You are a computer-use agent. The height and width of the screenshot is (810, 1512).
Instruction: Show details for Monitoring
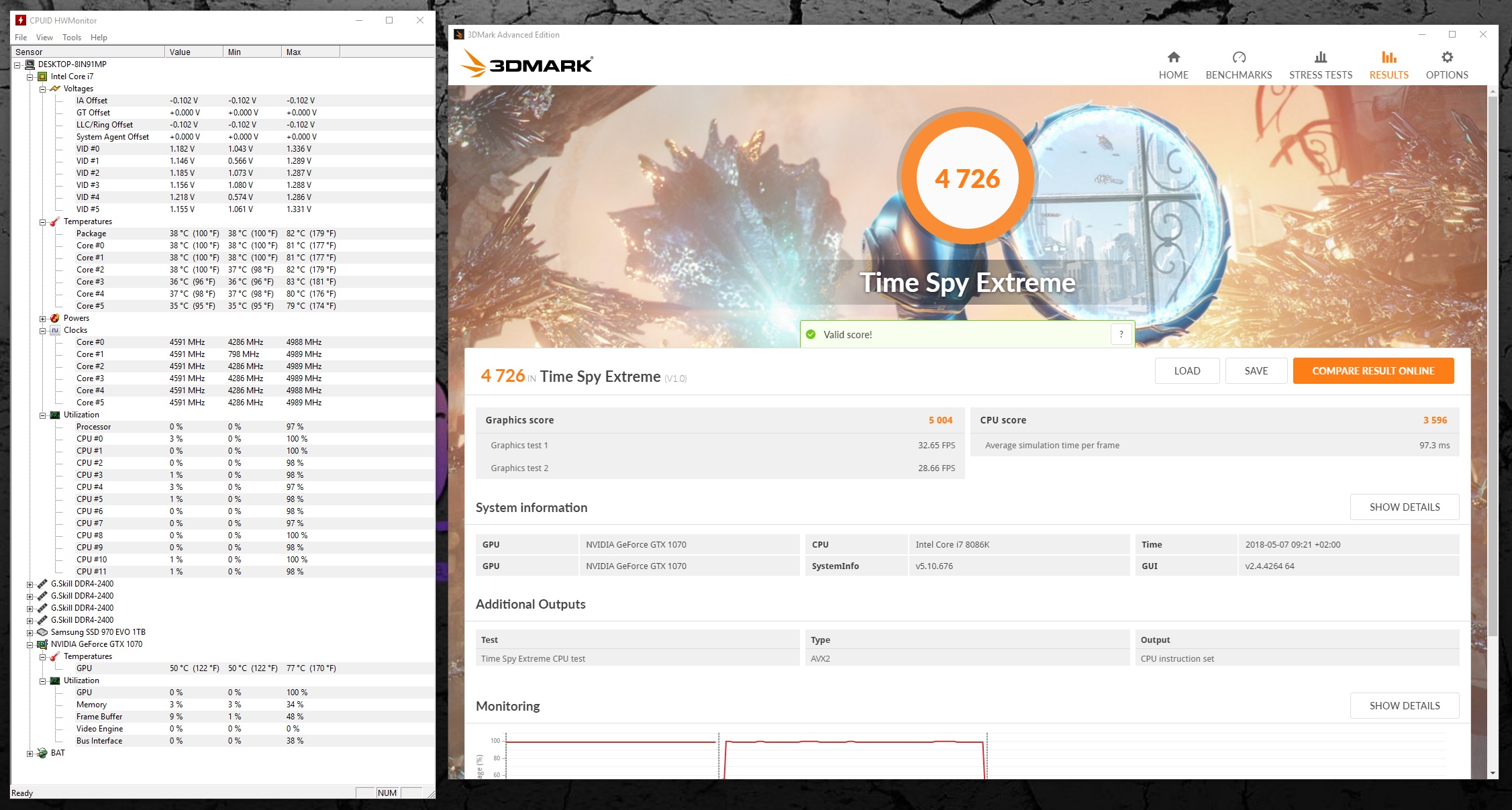point(1404,705)
